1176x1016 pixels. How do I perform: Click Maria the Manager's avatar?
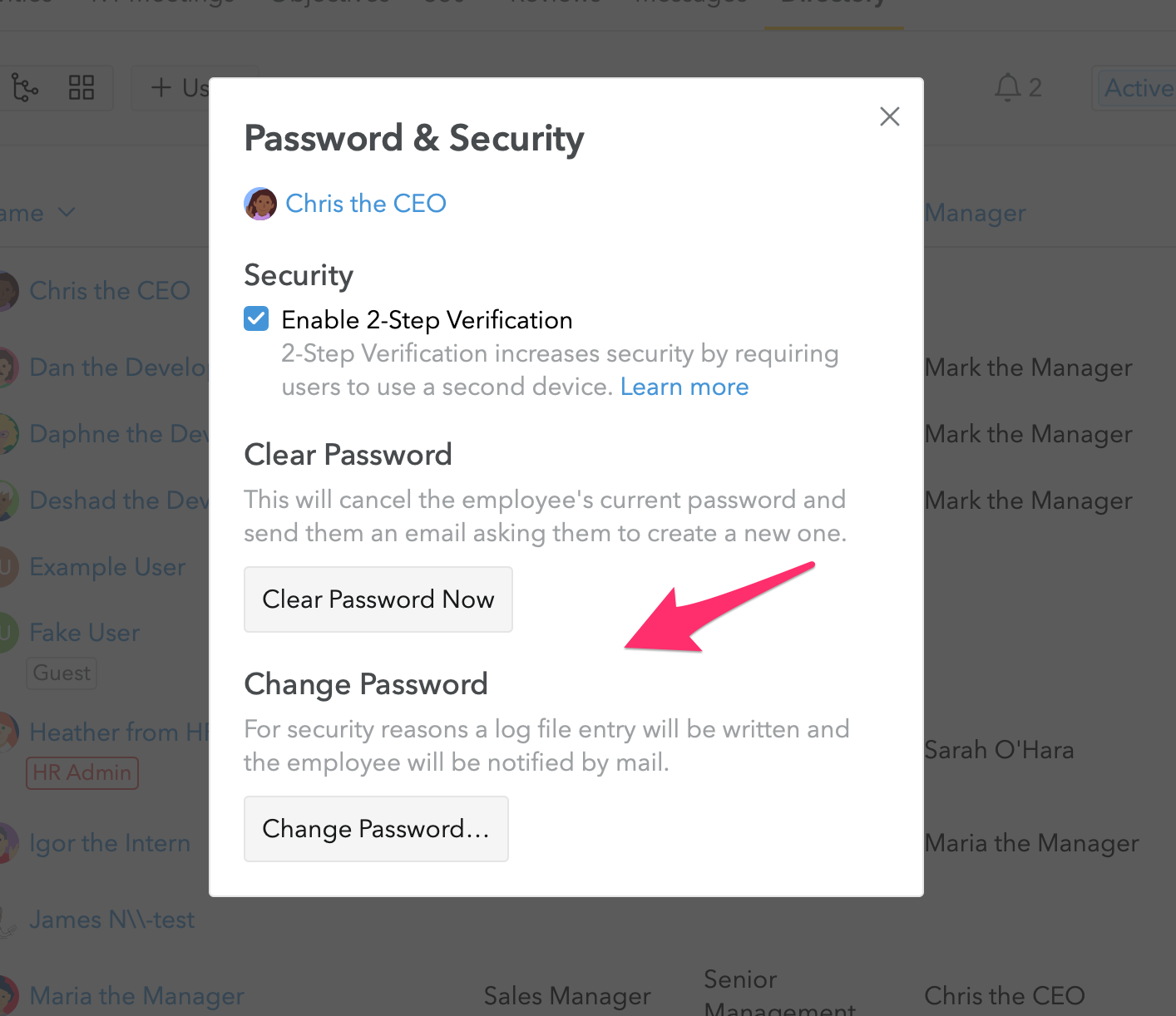click(7, 995)
